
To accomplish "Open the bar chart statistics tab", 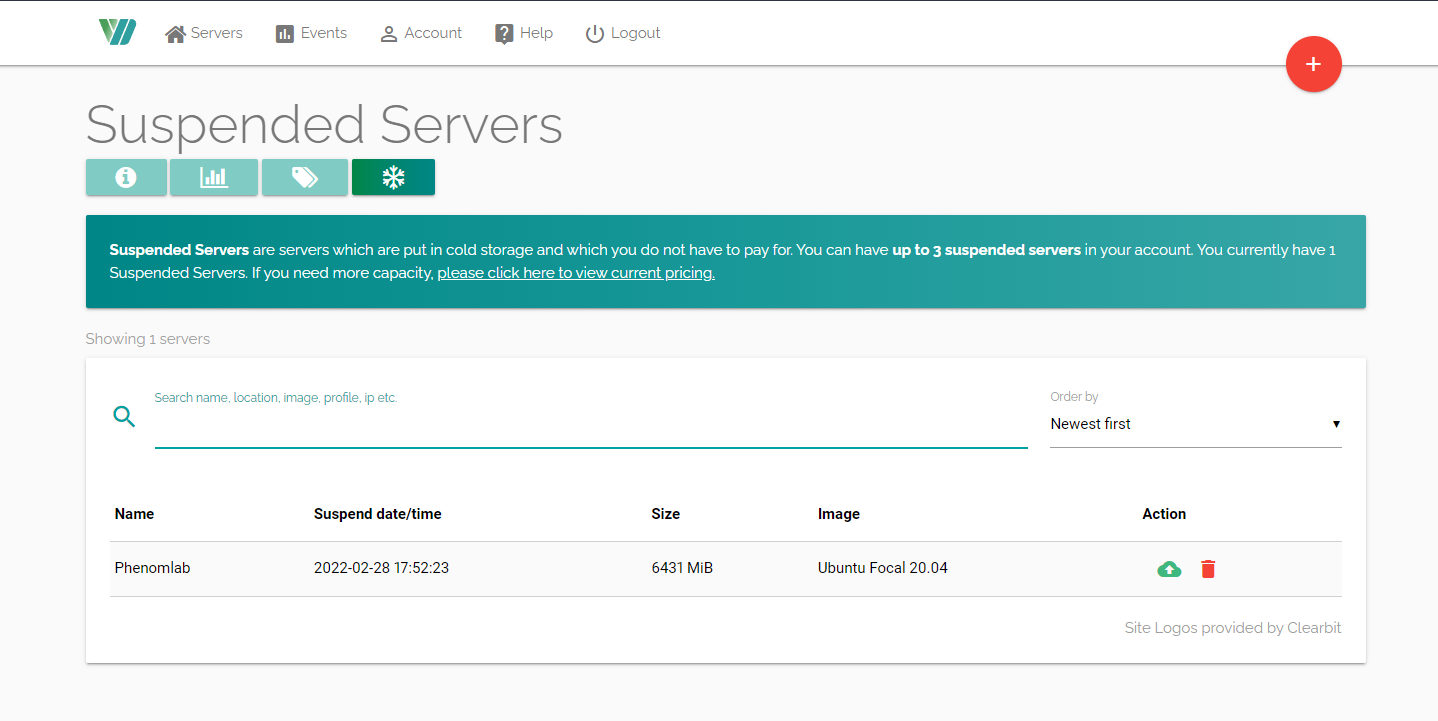I will (214, 177).
